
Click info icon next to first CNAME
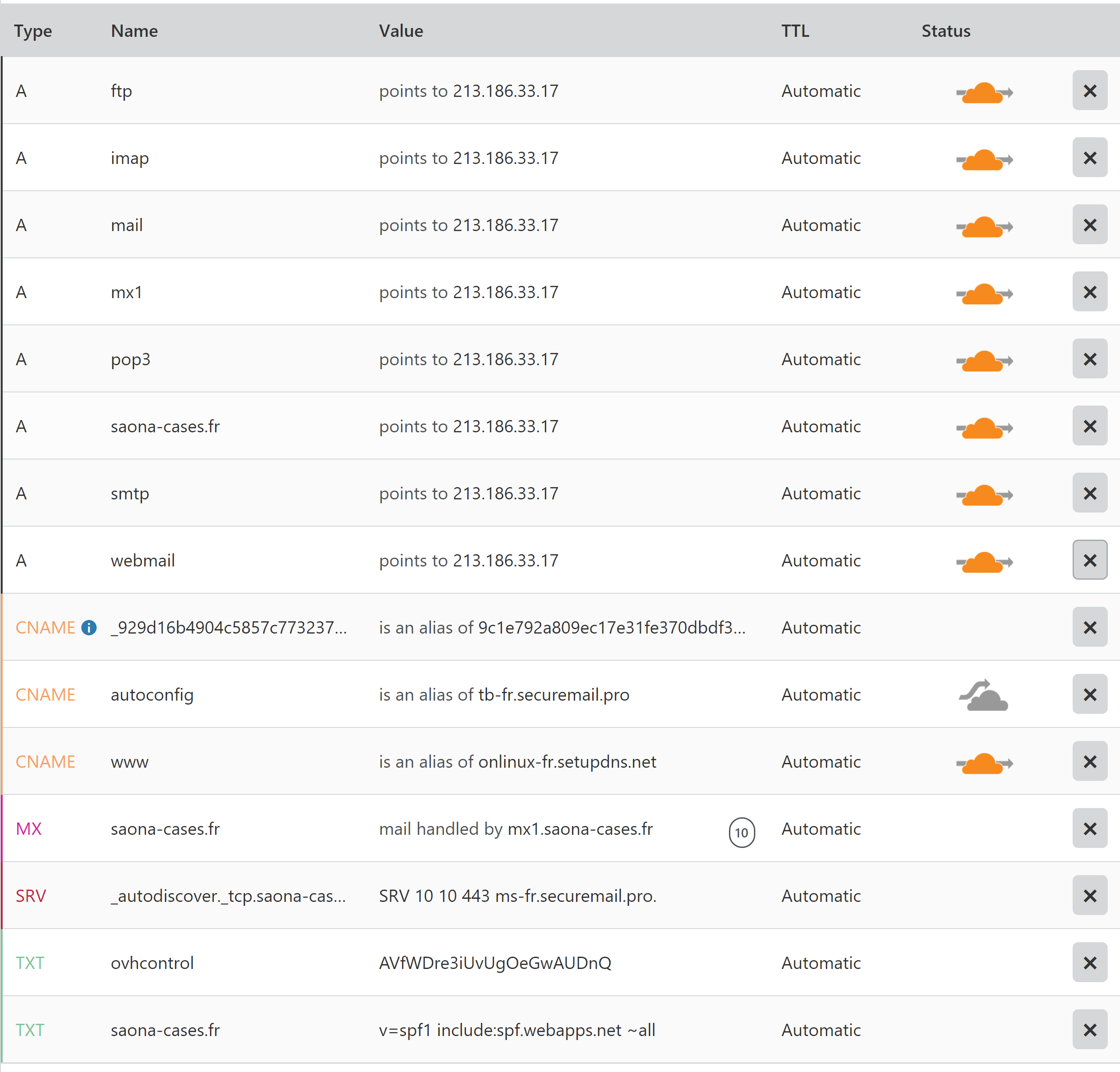[x=89, y=627]
